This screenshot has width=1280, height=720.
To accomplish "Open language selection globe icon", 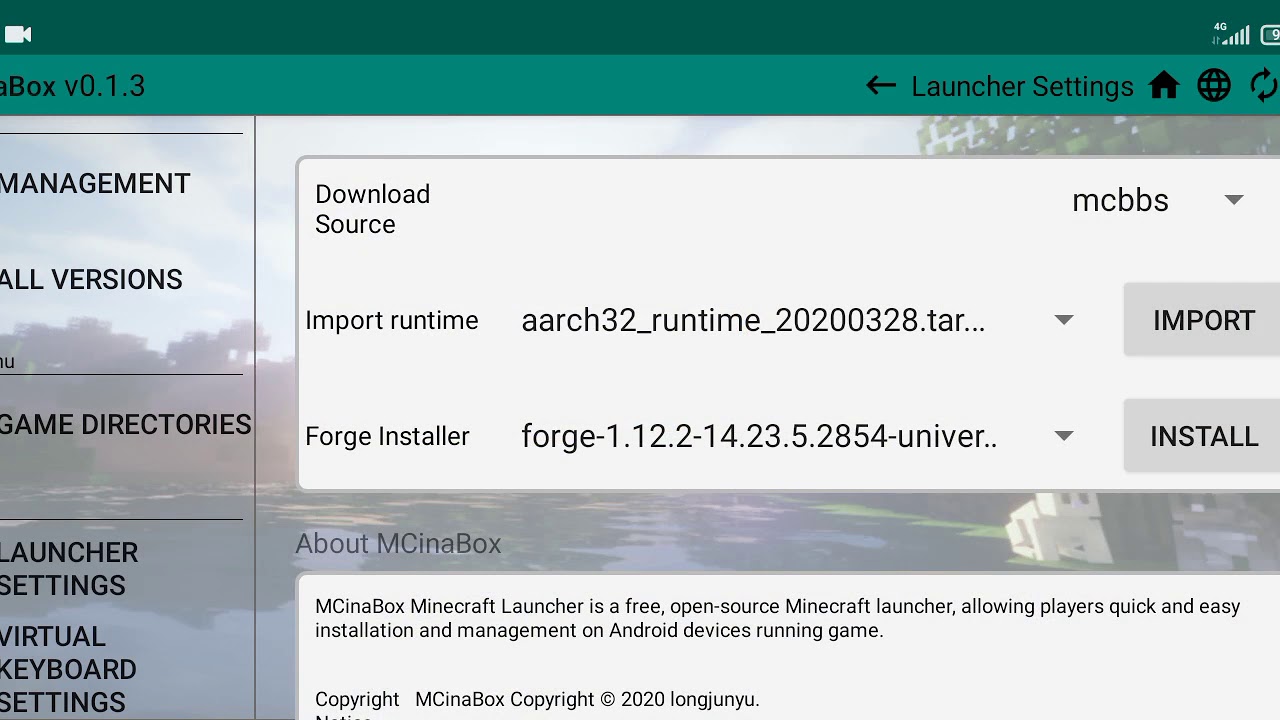I will point(1214,86).
